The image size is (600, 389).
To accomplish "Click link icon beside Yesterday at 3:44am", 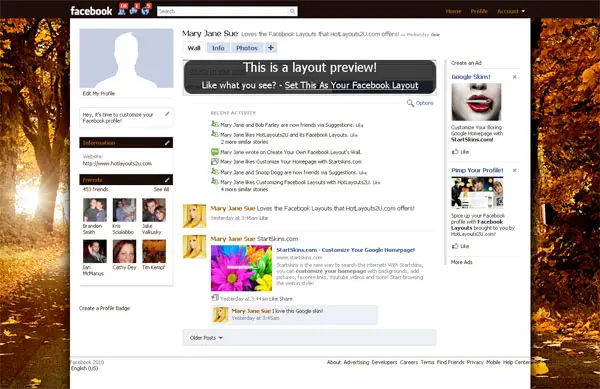I will point(215,298).
